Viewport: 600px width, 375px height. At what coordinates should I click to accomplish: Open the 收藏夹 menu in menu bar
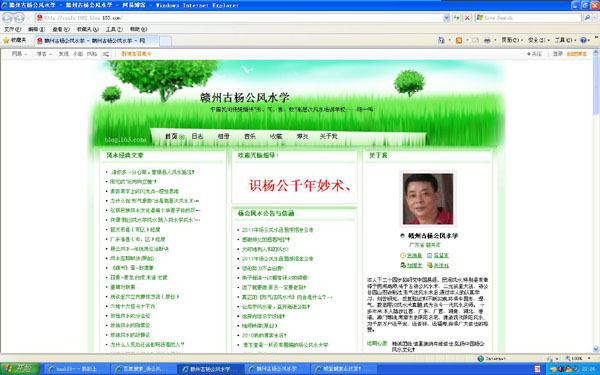tap(88, 29)
